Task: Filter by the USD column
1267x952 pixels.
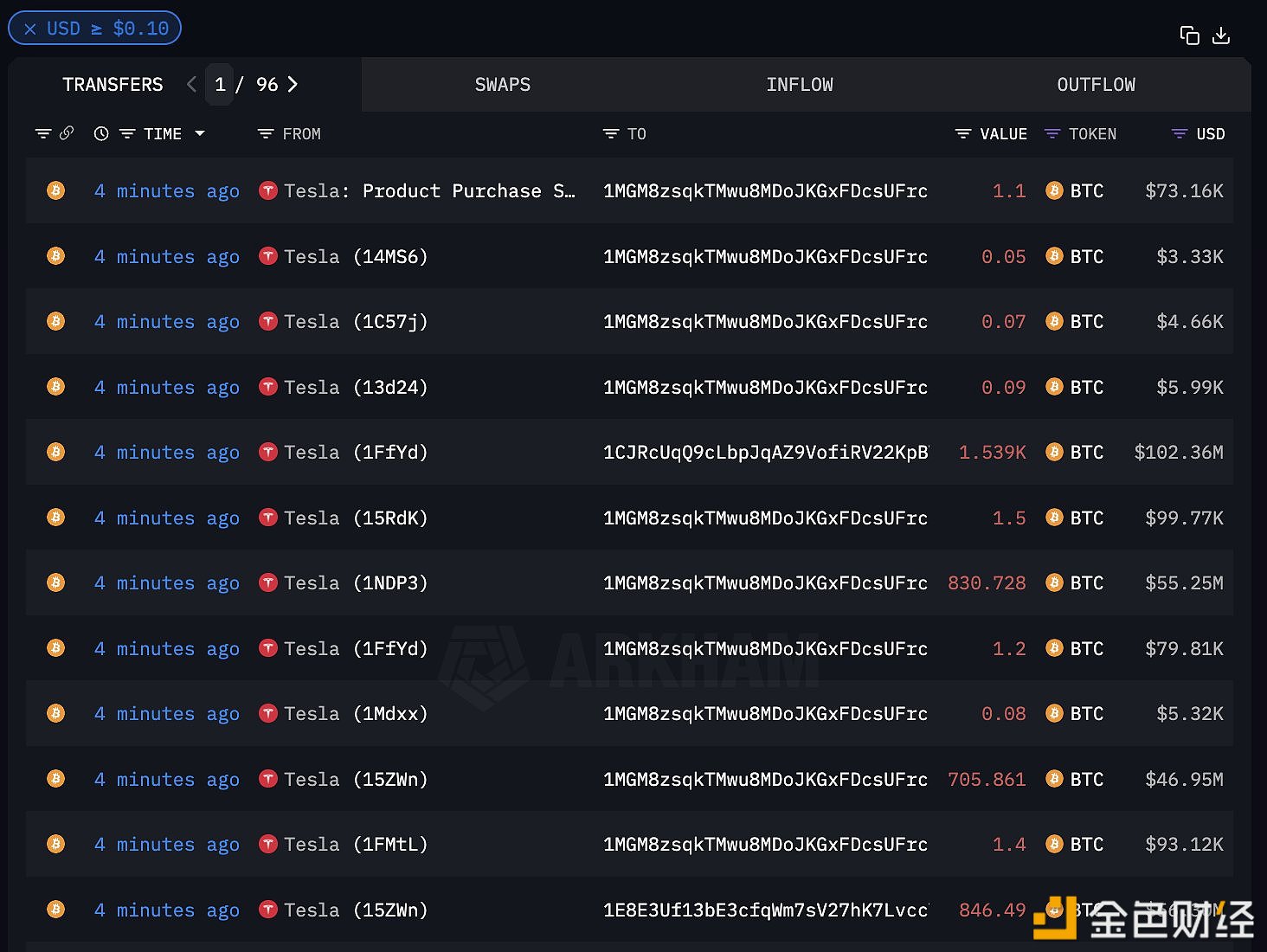Action: (x=1179, y=133)
